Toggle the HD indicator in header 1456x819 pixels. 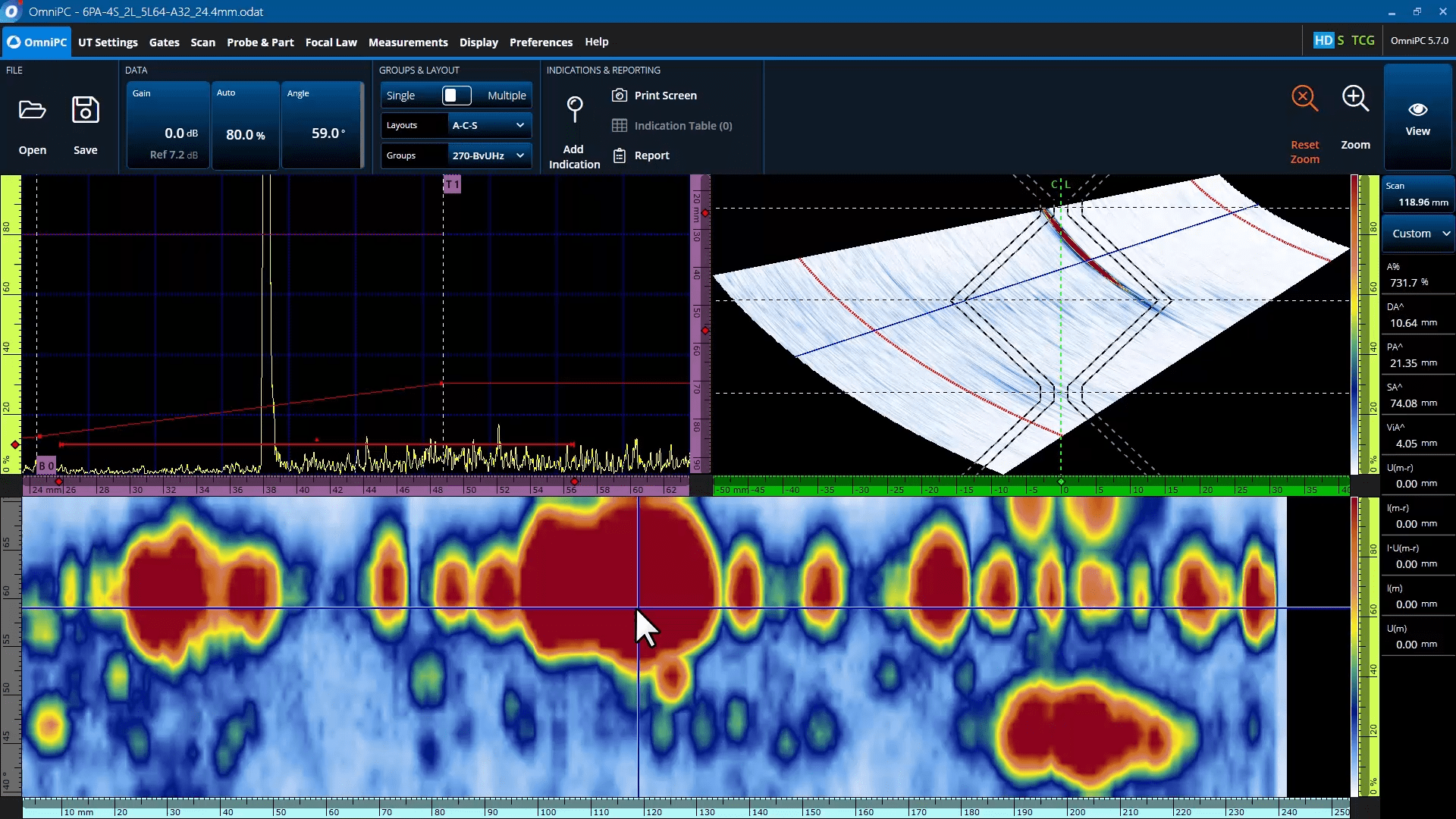pyautogui.click(x=1323, y=41)
